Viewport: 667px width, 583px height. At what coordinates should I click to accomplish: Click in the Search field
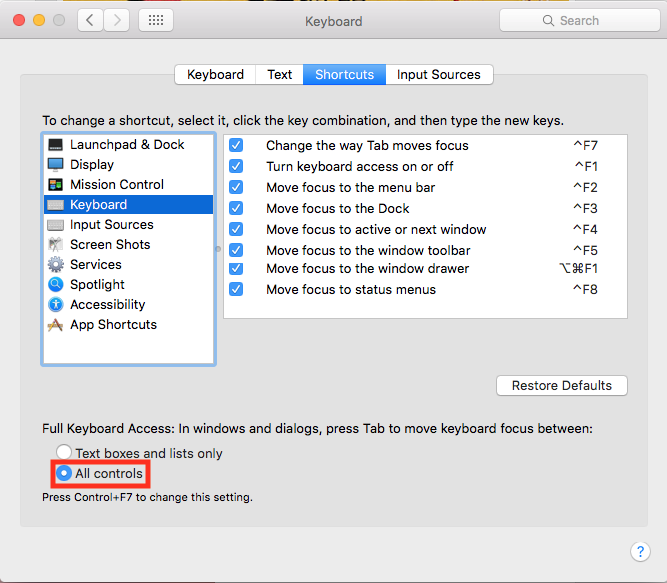(x=579, y=20)
